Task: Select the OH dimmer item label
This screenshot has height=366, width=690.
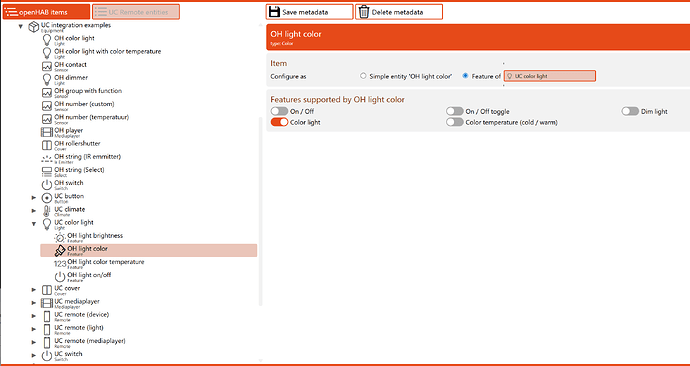Action: click(x=71, y=77)
